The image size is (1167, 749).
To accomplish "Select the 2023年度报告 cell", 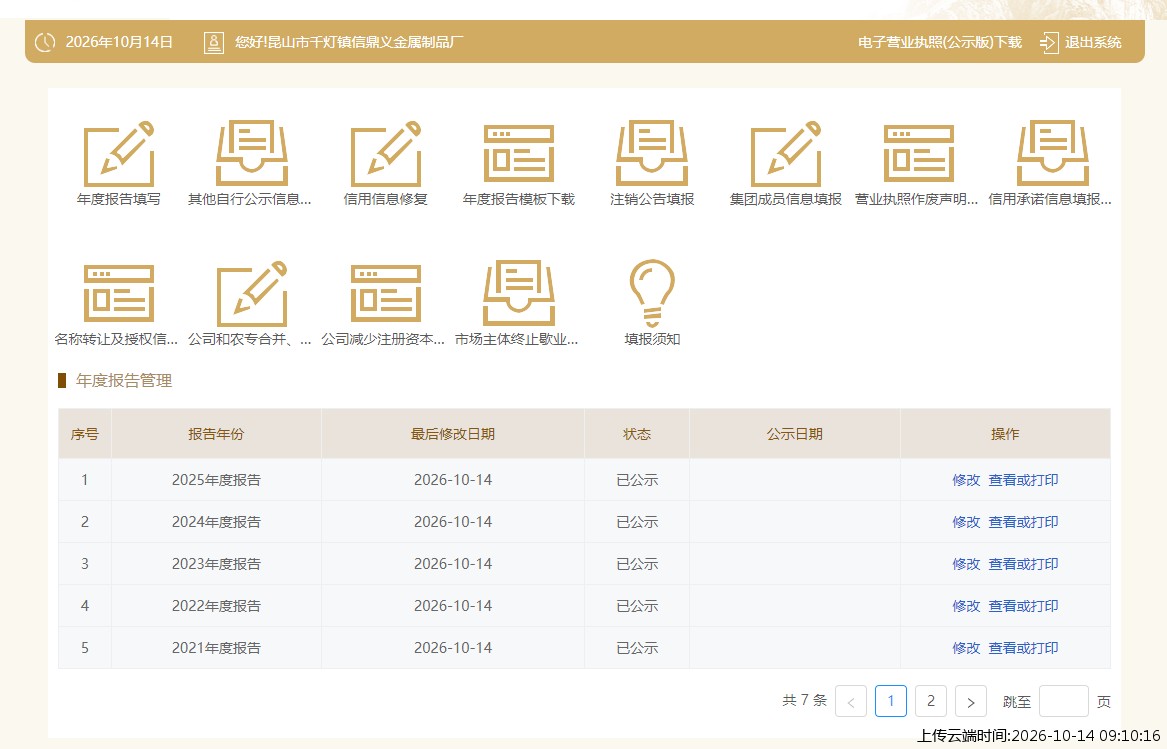I will [217, 564].
